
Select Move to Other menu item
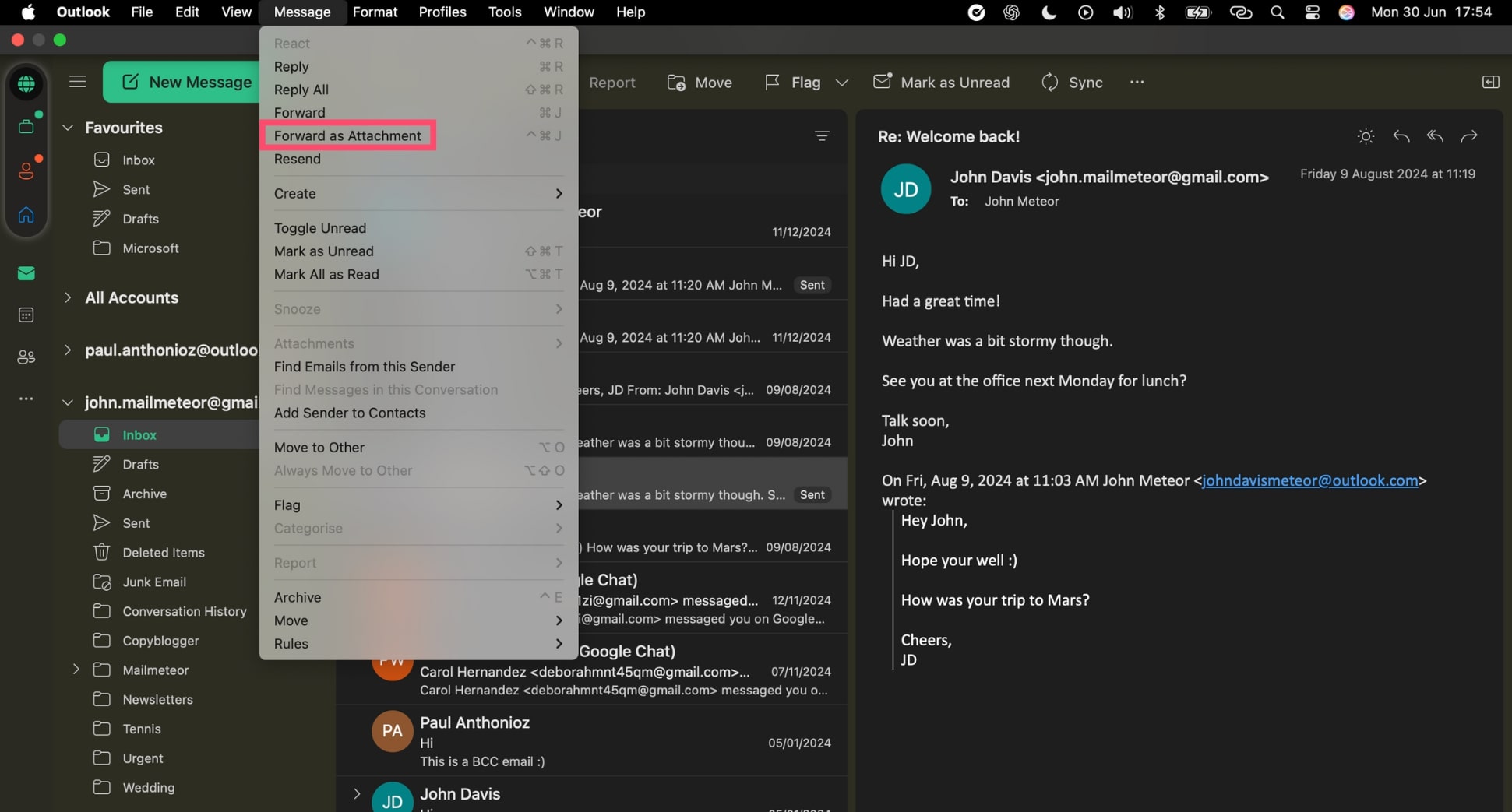(418, 448)
